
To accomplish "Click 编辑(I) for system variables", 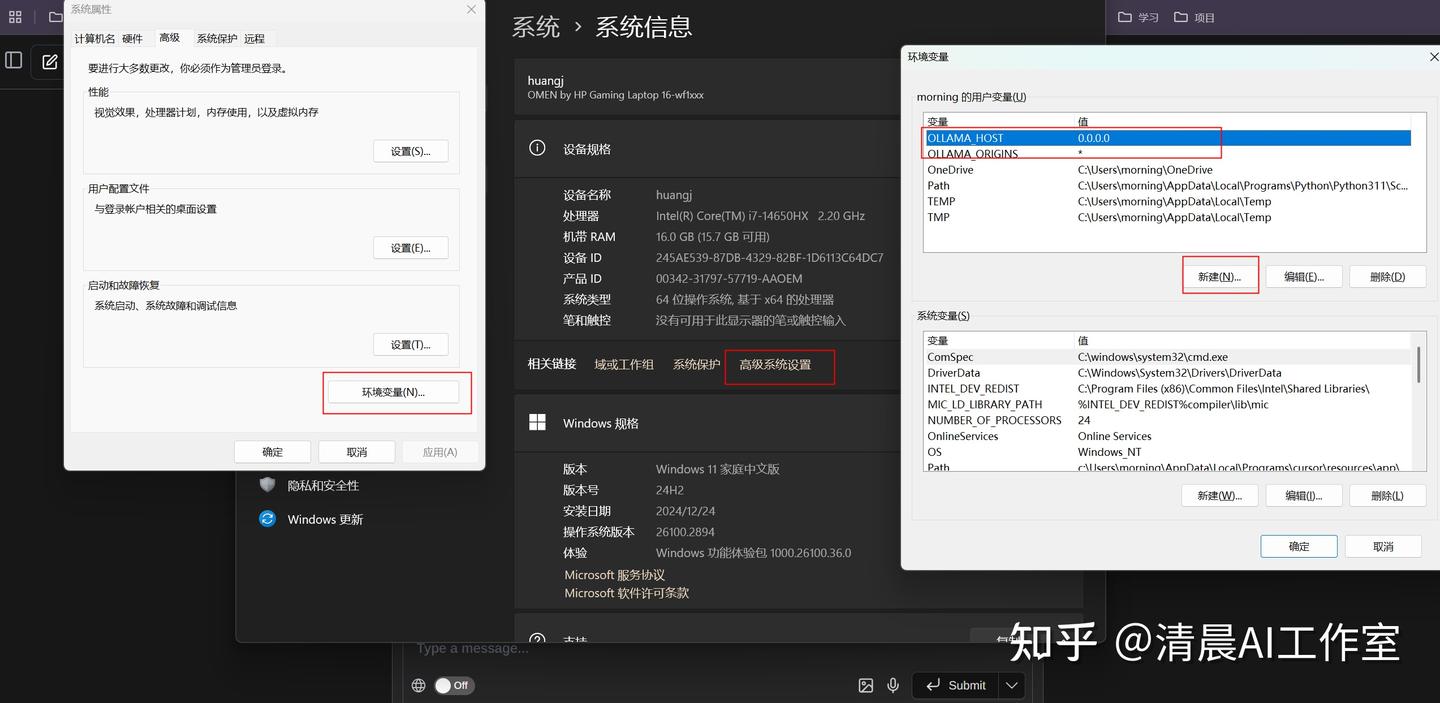I will [1304, 495].
